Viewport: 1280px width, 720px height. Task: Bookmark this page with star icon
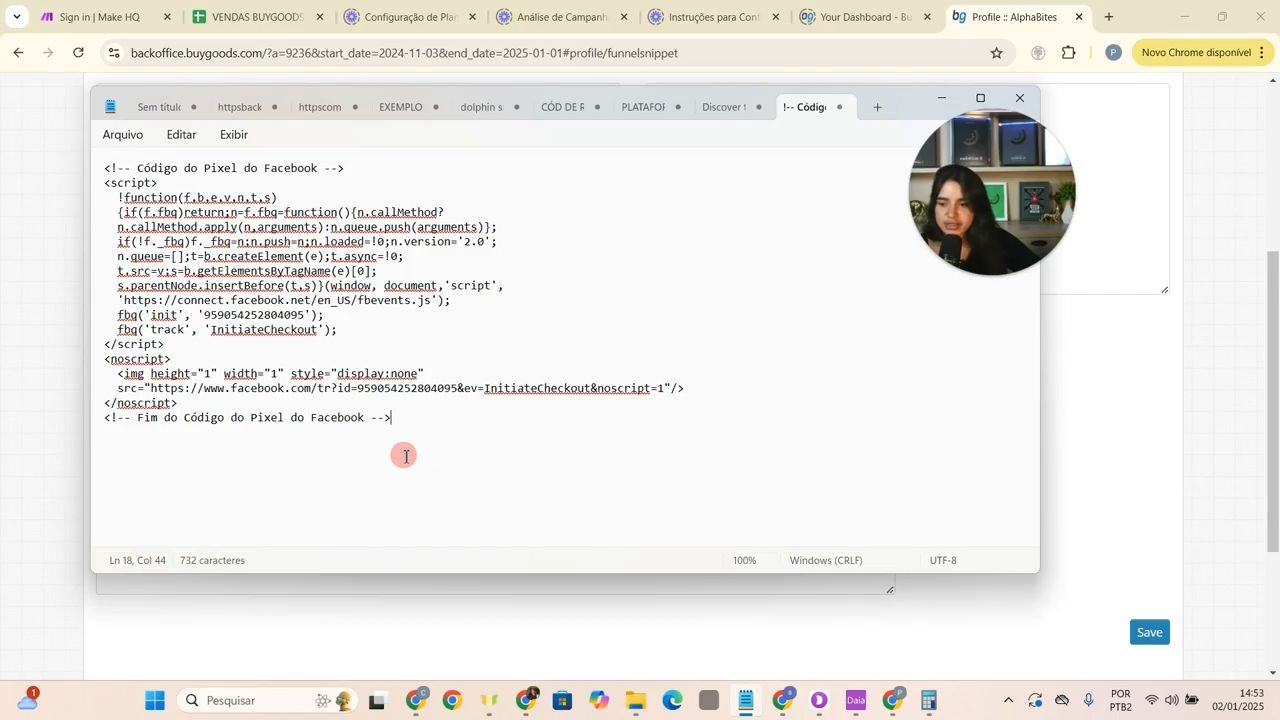(996, 53)
